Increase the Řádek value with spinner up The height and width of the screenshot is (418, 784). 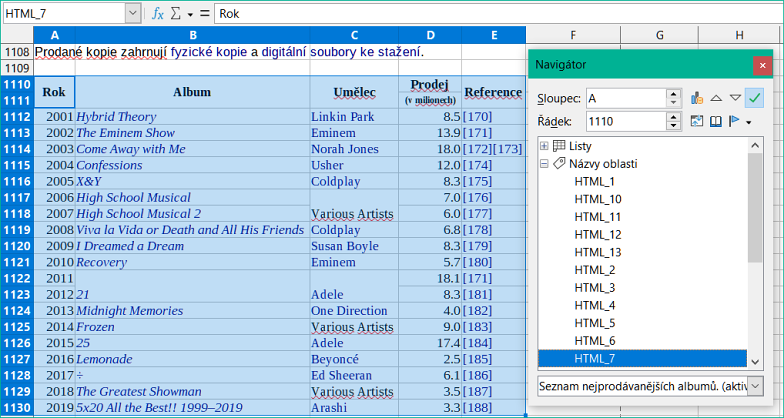[674, 117]
